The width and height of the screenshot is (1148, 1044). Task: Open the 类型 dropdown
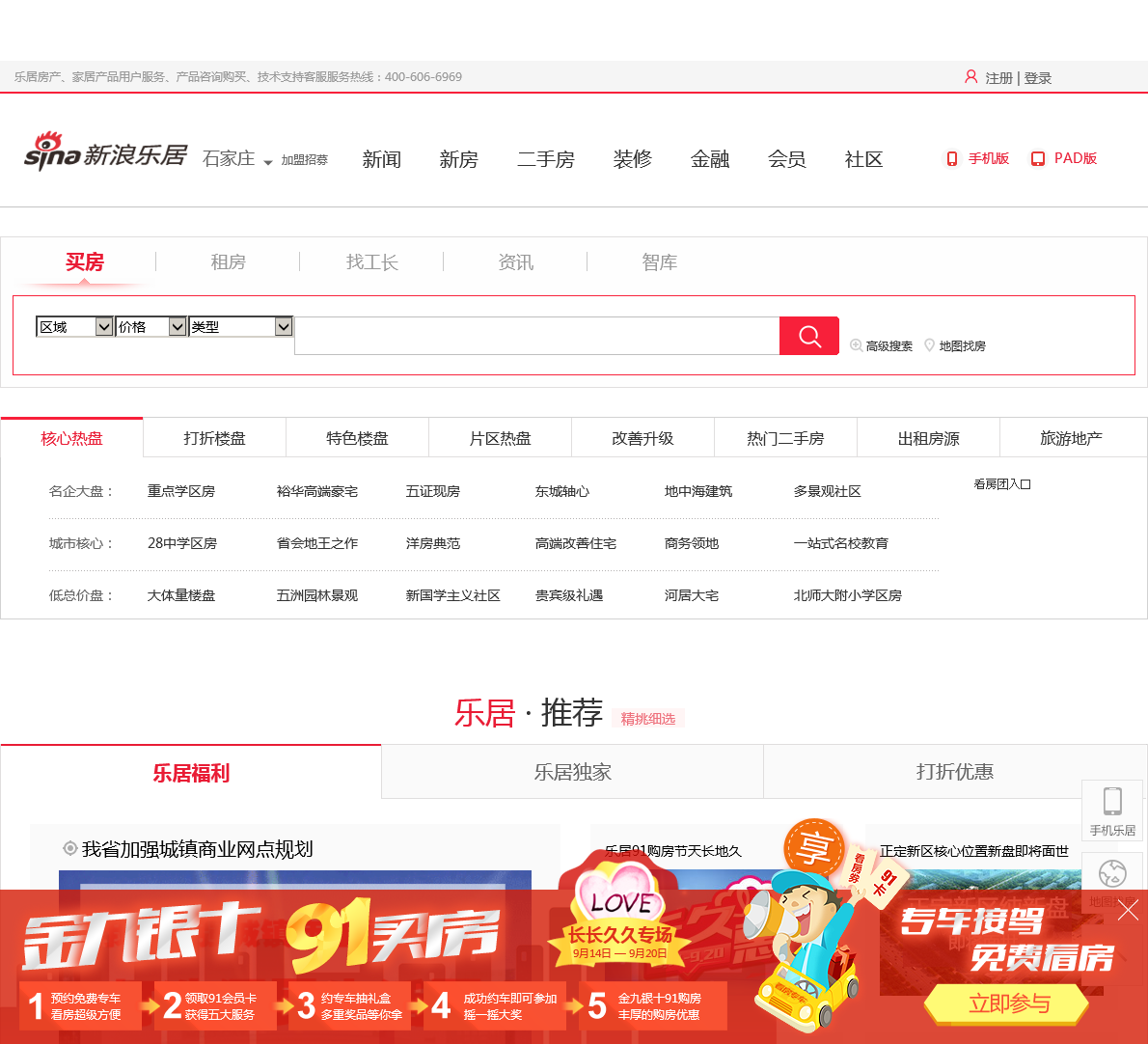pyautogui.click(x=241, y=326)
